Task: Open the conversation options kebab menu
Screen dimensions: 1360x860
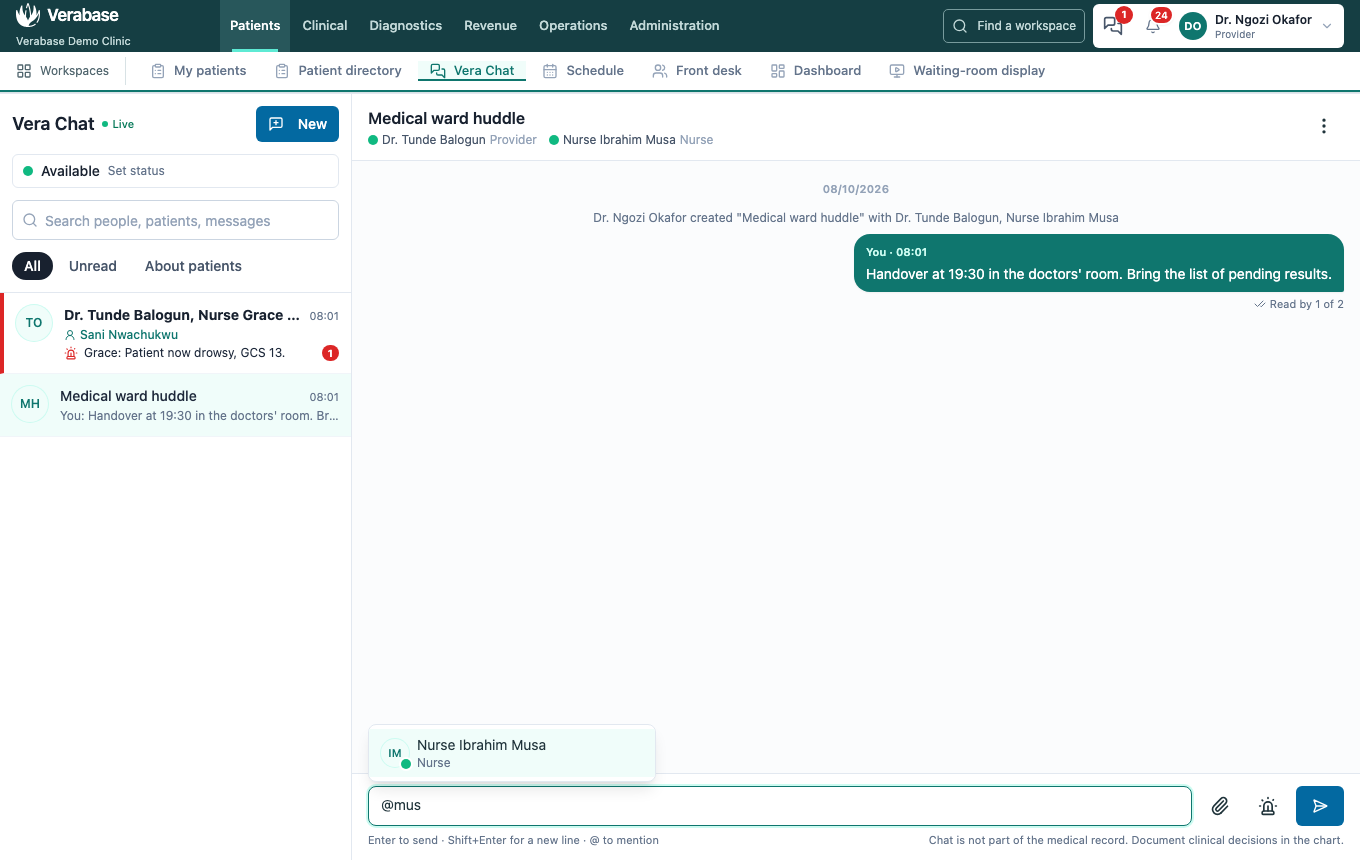Action: click(1324, 126)
